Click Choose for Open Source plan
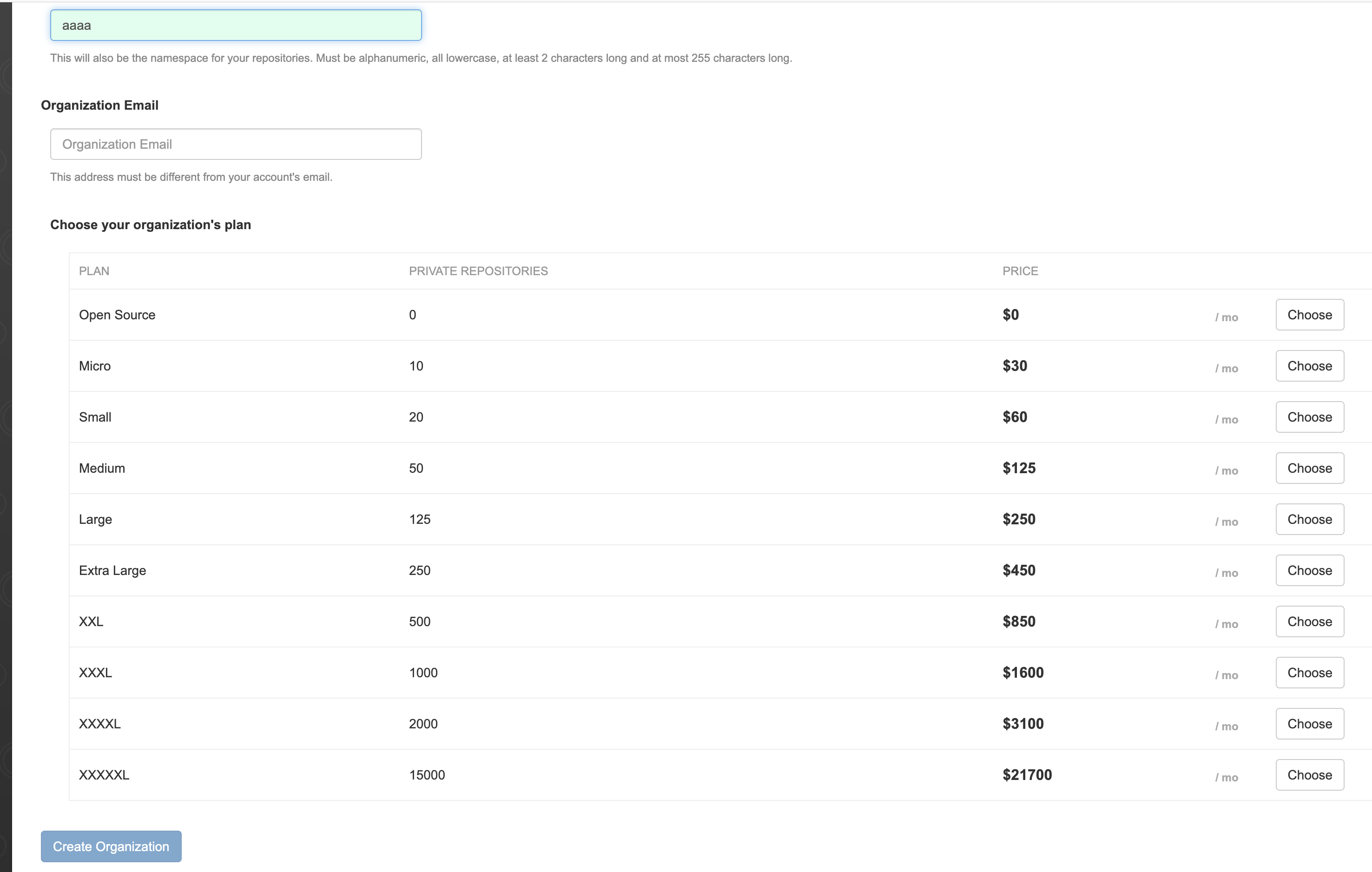The width and height of the screenshot is (1372, 872). click(1309, 315)
